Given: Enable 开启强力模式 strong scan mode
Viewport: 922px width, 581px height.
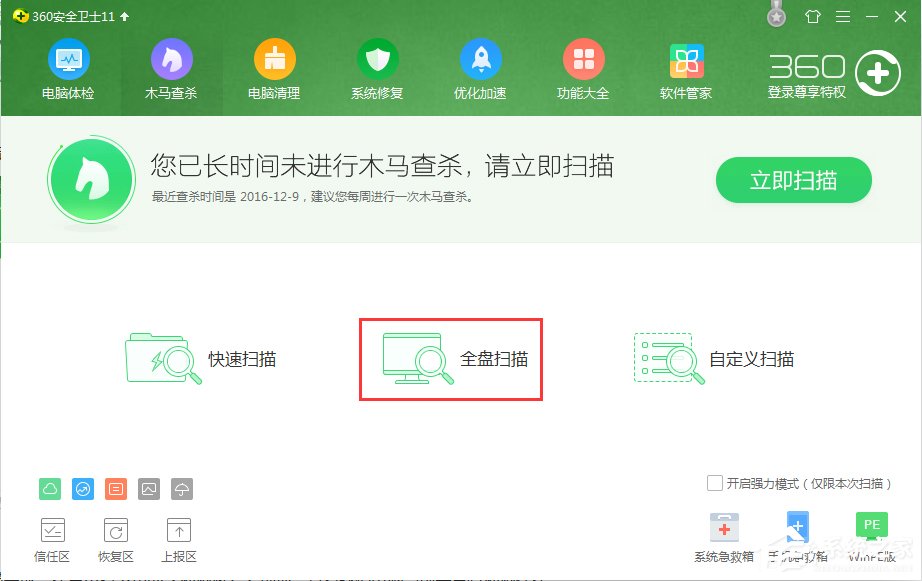Looking at the screenshot, I should coord(715,482).
